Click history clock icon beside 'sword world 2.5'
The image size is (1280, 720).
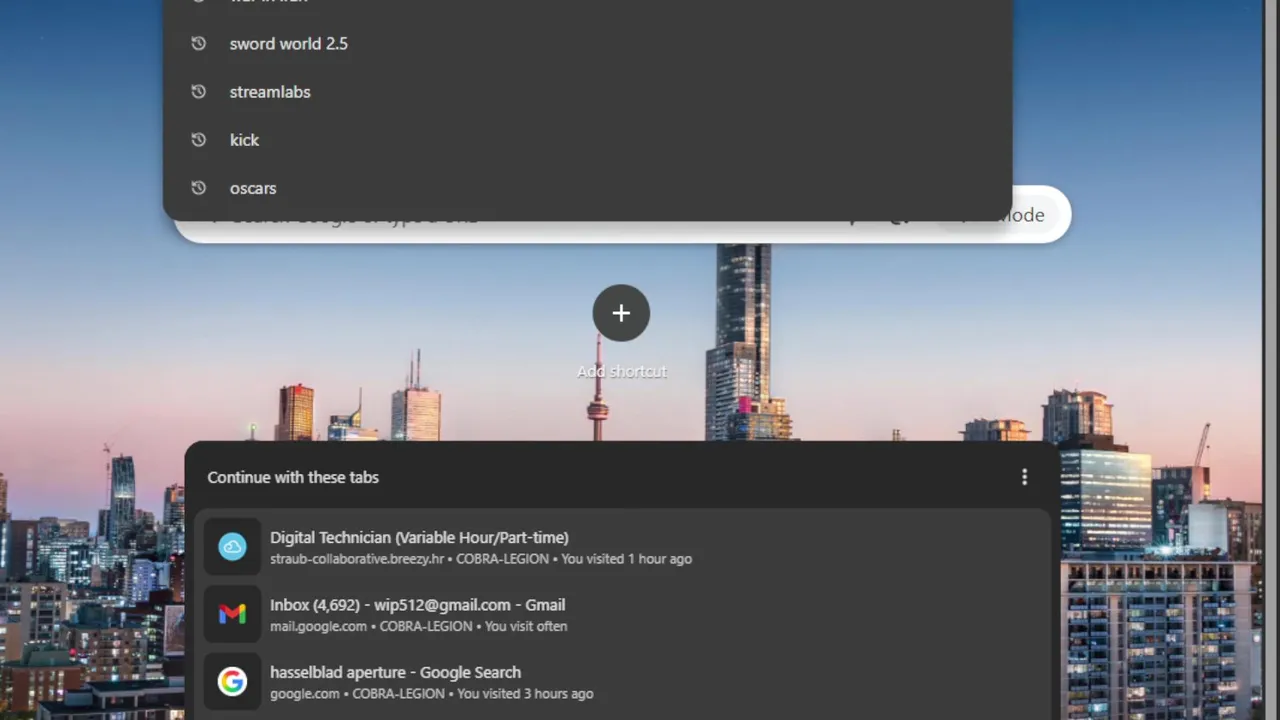(198, 44)
